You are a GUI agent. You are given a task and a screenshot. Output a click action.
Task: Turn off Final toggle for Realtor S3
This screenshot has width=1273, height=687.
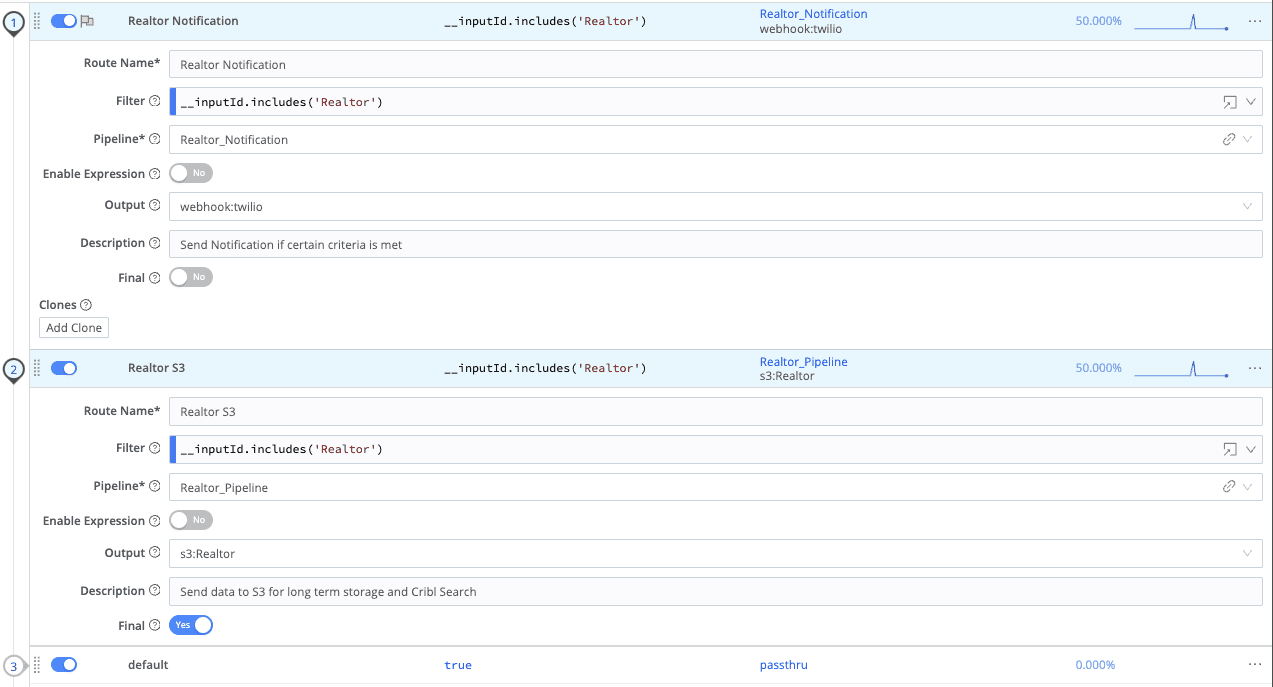pyautogui.click(x=191, y=626)
